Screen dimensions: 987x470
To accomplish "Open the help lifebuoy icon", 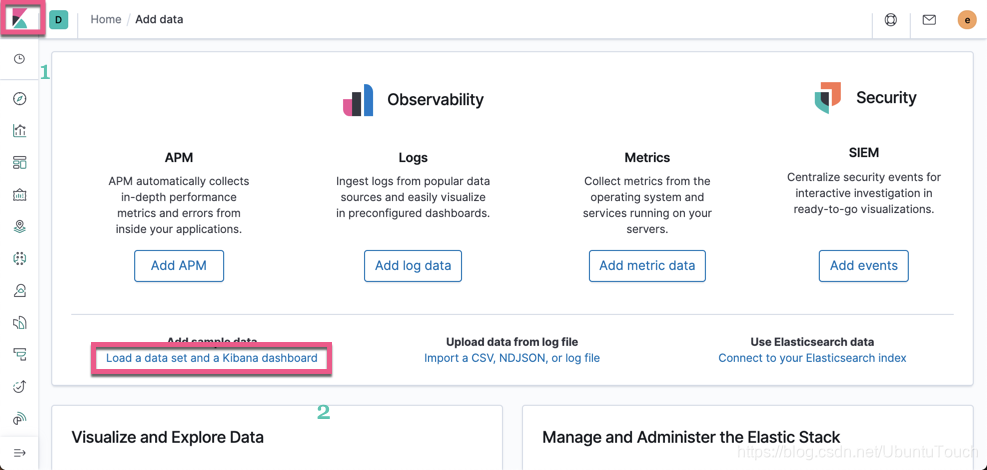I will pyautogui.click(x=891, y=20).
